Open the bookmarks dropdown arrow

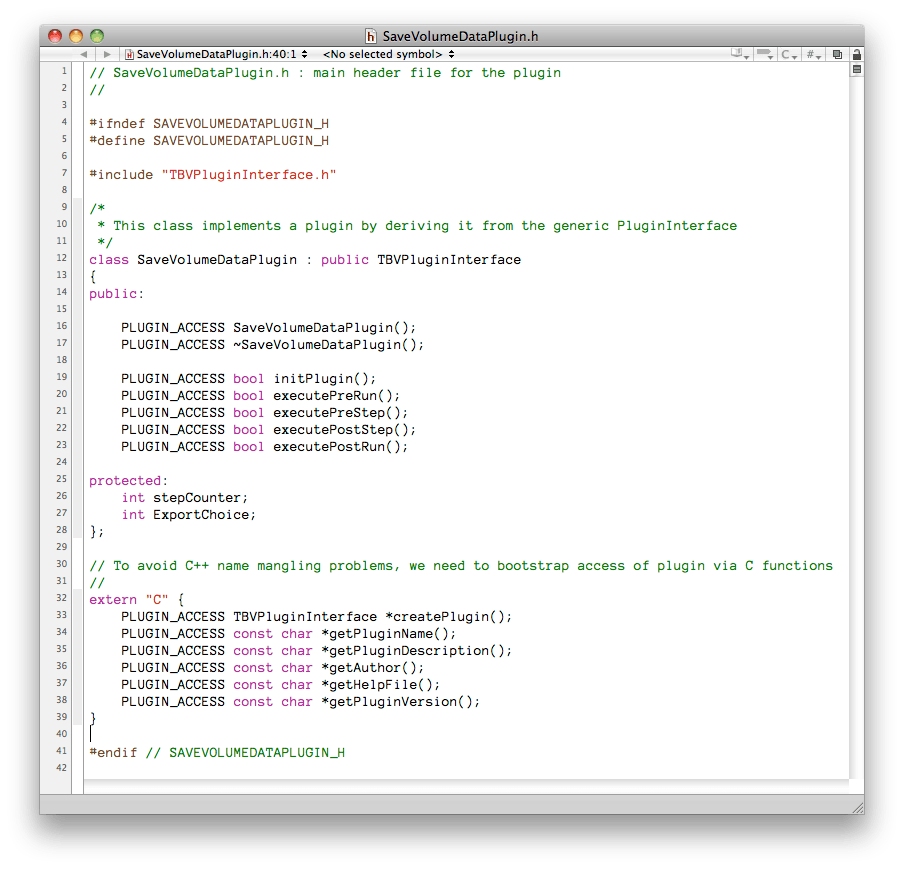tap(747, 58)
